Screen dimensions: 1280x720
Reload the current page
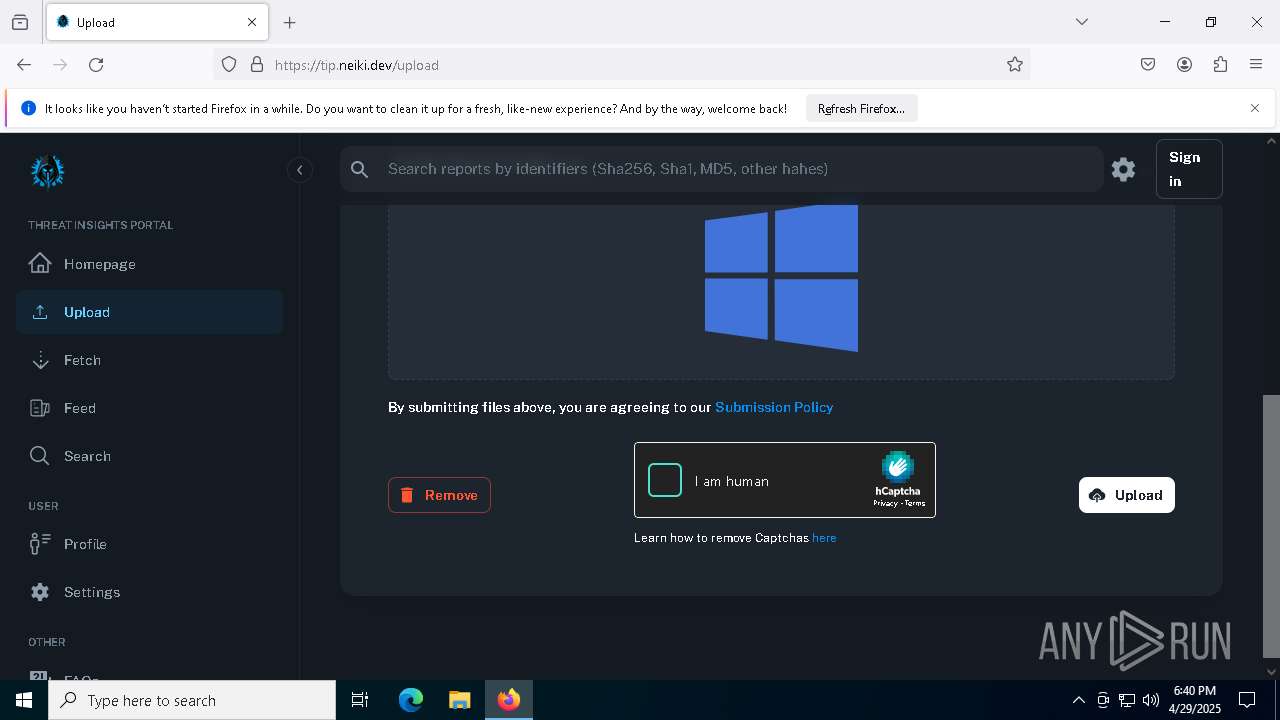[96, 64]
